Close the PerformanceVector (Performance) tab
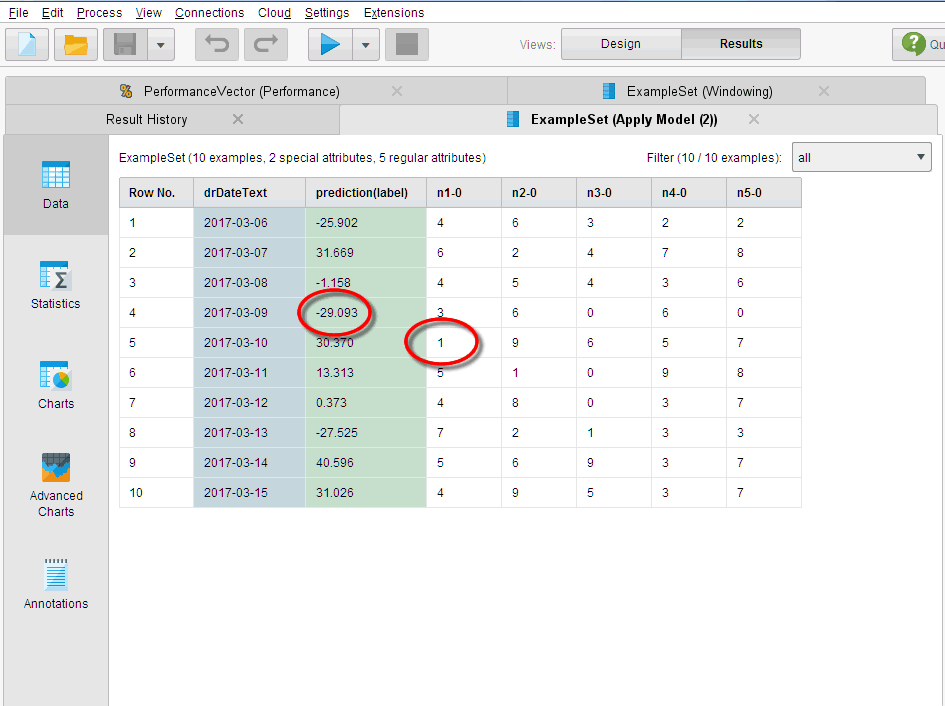The image size is (945, 706). 397,91
